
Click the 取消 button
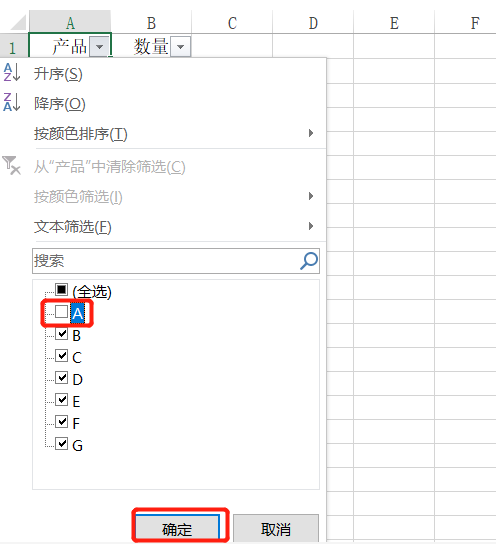click(x=276, y=528)
